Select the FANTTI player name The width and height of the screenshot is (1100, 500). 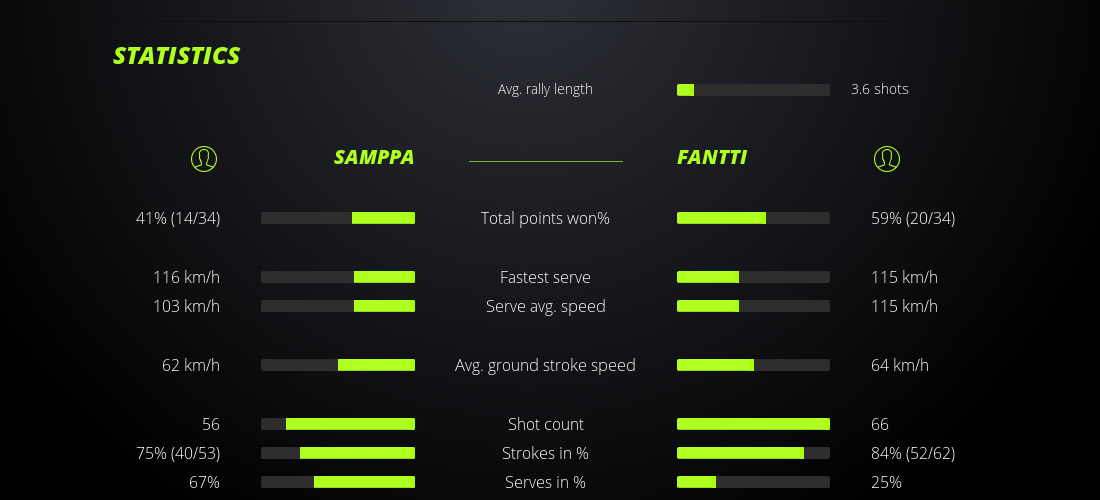pyautogui.click(x=712, y=158)
